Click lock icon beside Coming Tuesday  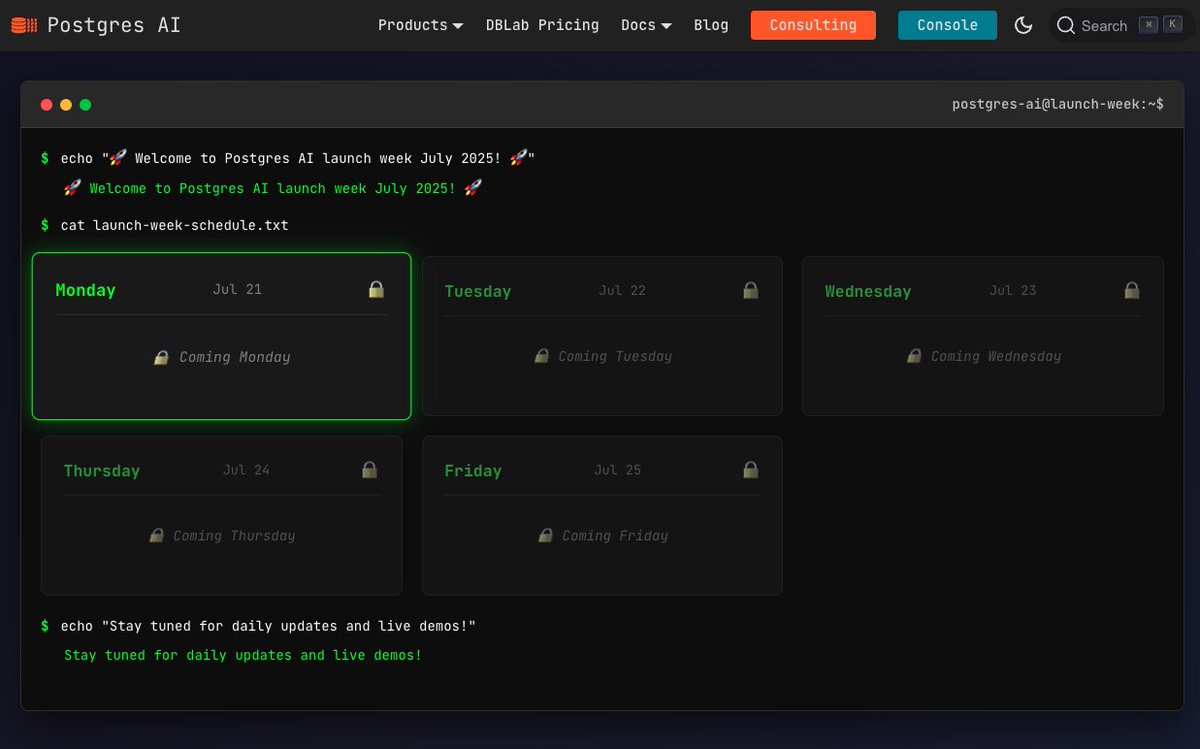541,356
